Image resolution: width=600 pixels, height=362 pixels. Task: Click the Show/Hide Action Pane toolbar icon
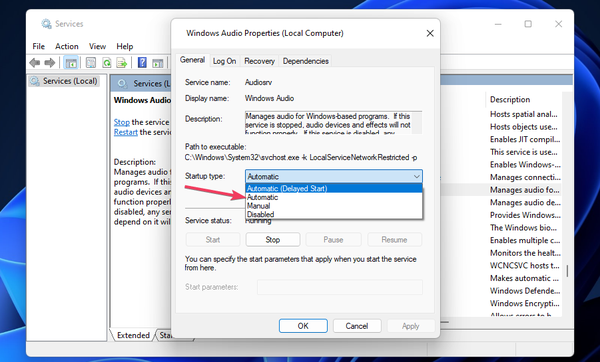click(158, 63)
